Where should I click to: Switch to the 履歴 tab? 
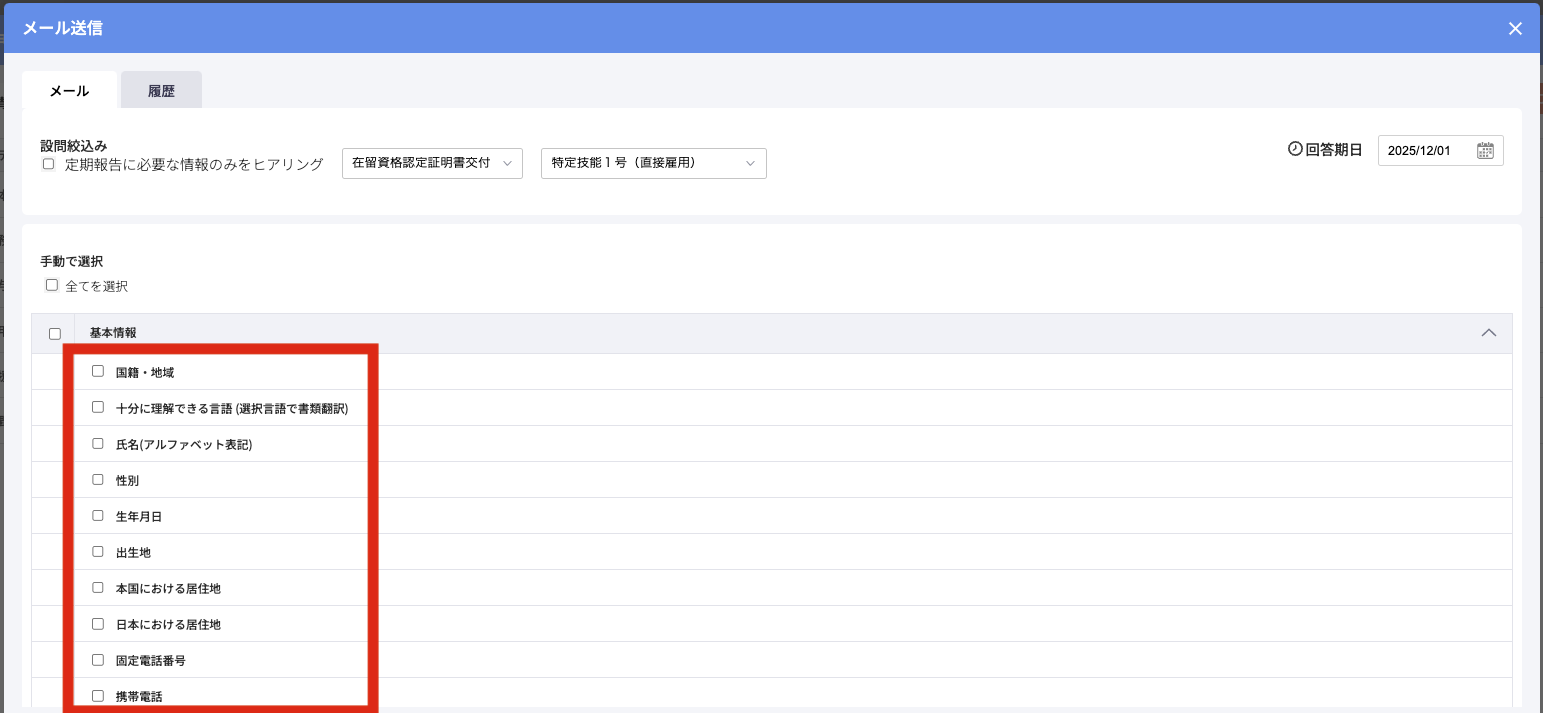tap(161, 91)
